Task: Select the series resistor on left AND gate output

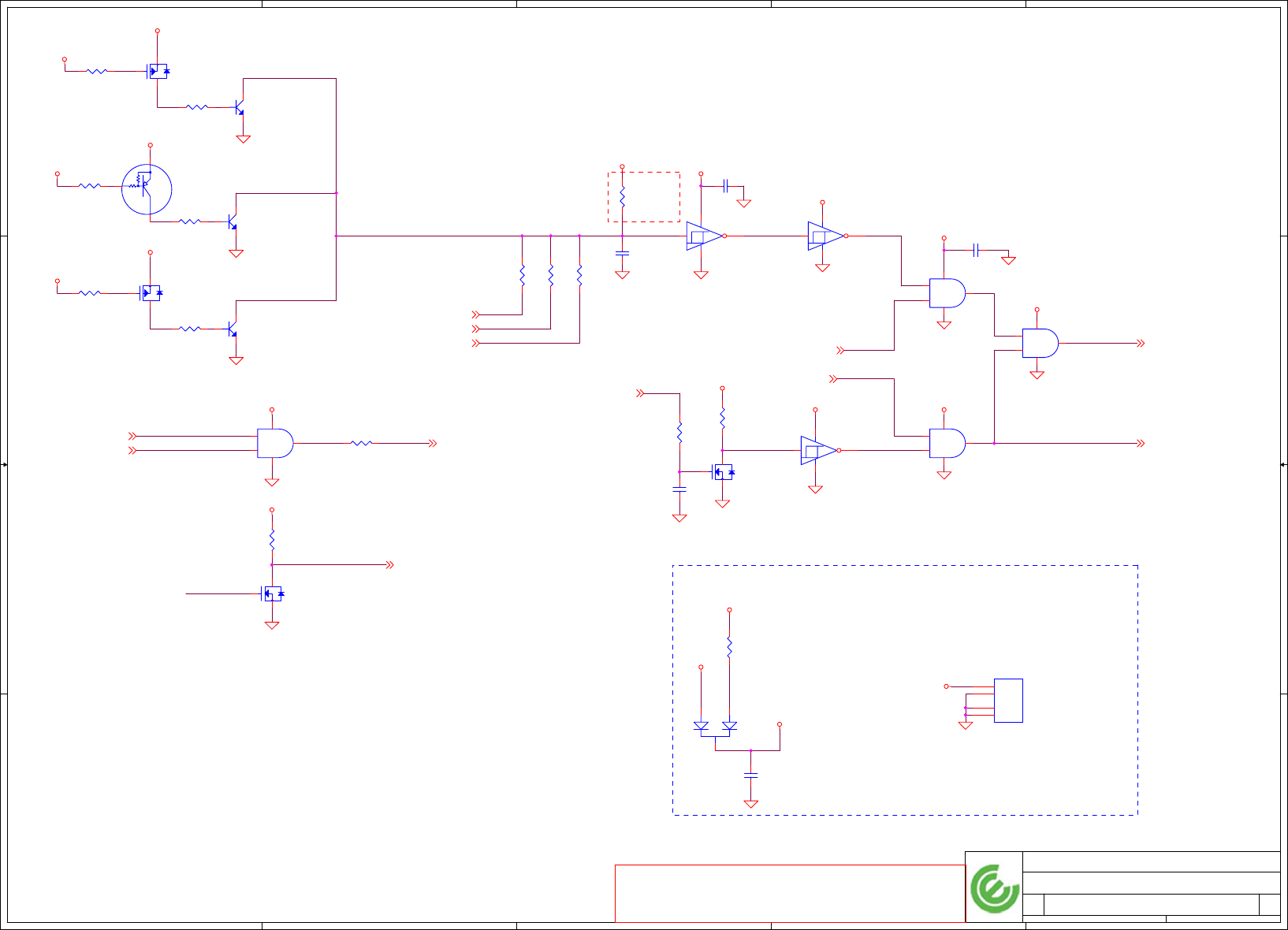Action: (x=361, y=444)
